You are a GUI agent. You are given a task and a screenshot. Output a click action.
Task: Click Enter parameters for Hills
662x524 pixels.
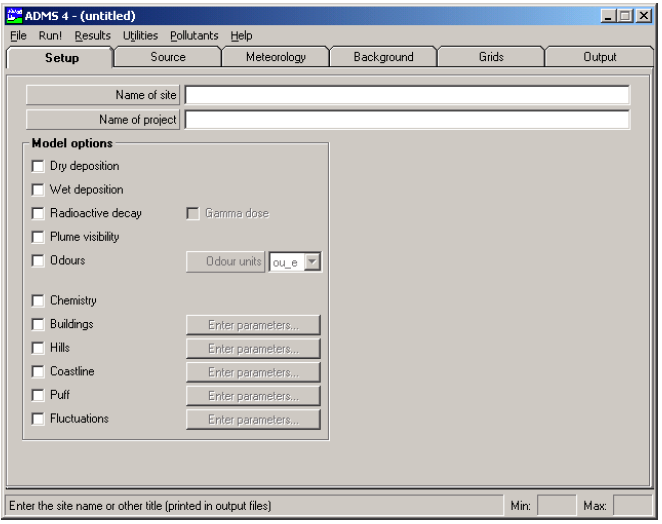coord(253,348)
